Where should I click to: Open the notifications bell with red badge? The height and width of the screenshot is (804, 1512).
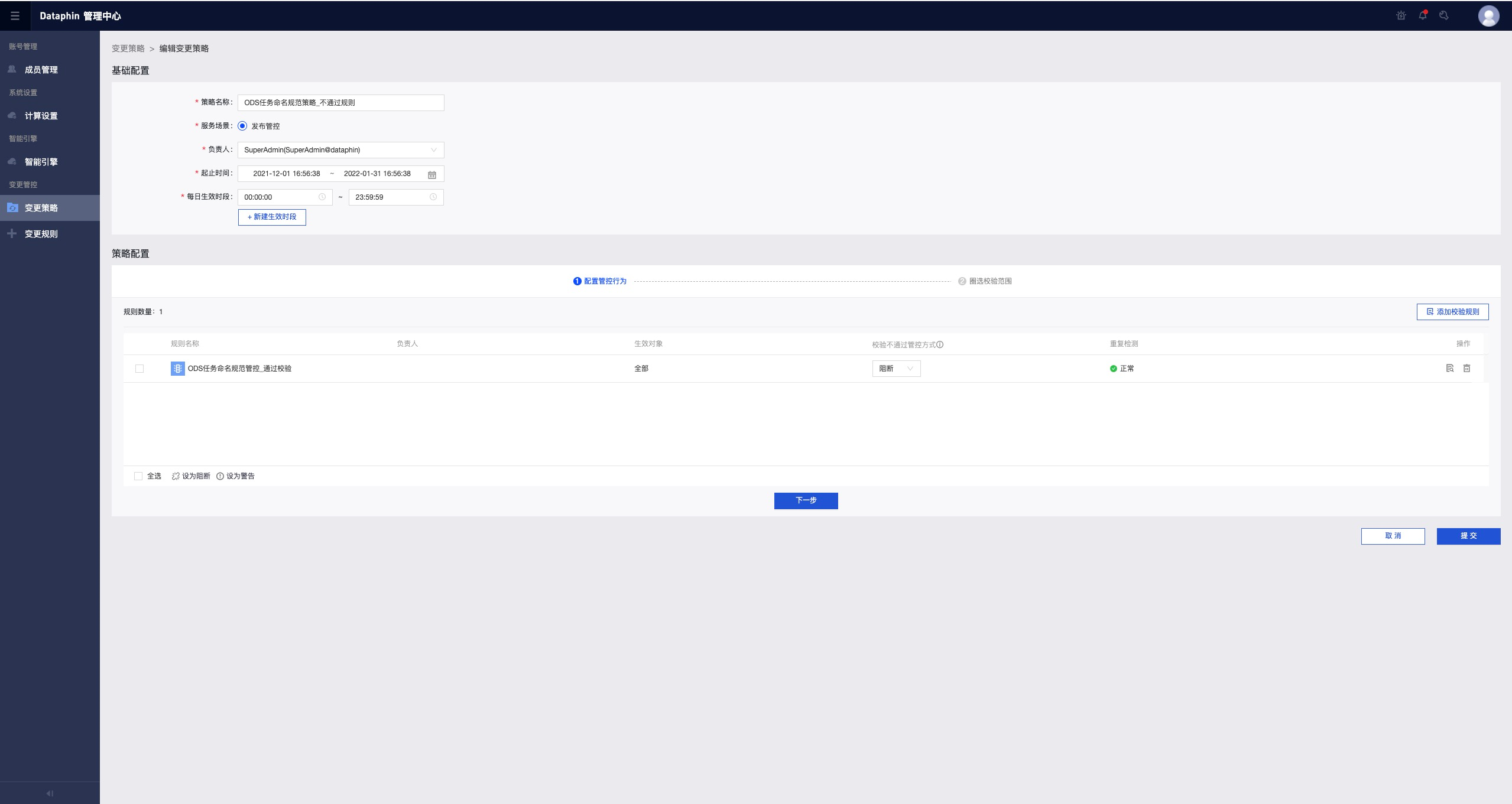[1423, 15]
